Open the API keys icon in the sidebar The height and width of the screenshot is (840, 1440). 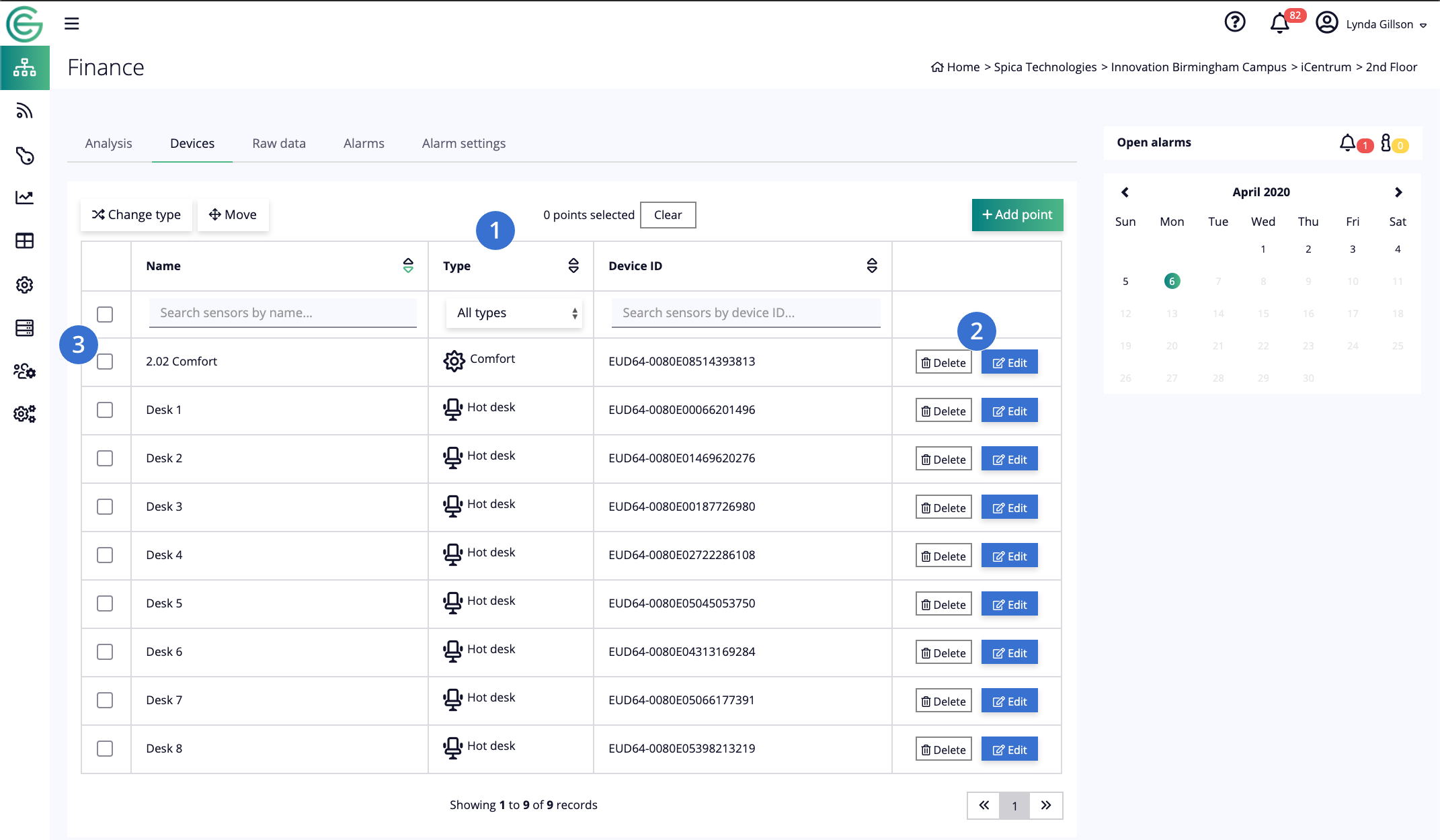(25, 156)
